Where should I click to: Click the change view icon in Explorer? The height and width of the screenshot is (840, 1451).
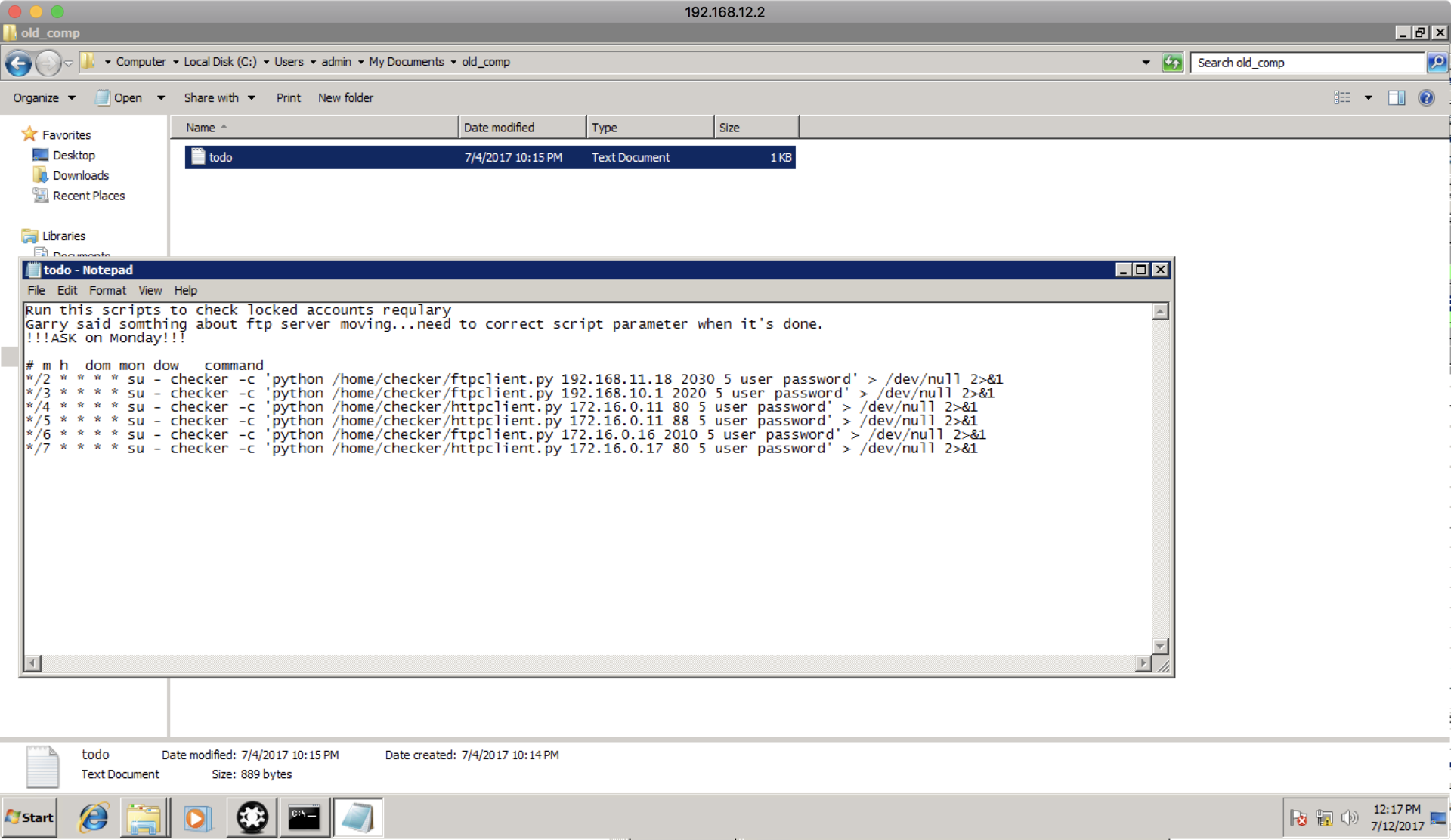point(1343,97)
